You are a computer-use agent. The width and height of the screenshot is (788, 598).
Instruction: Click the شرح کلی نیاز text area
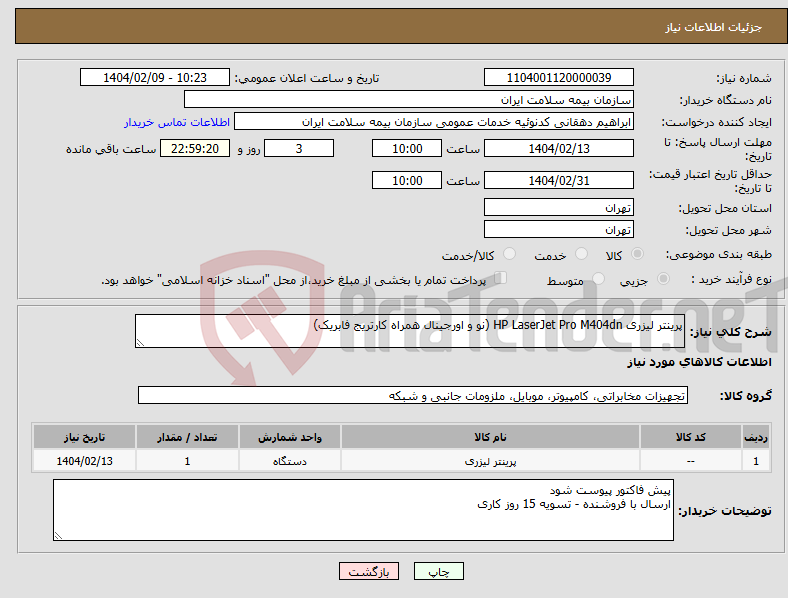410,331
